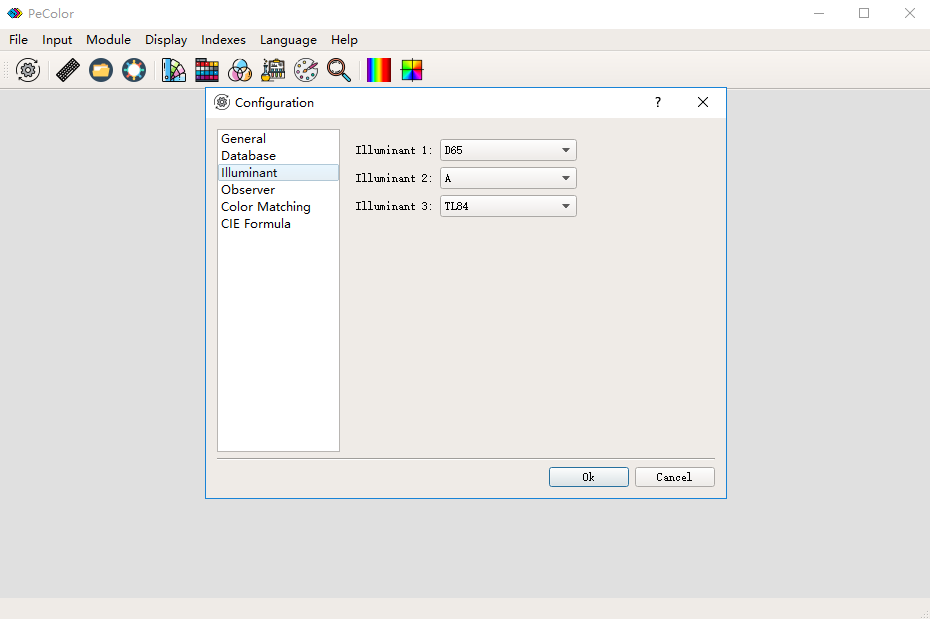Click the Cancel button
Viewport: 930px width, 619px height.
[674, 477]
